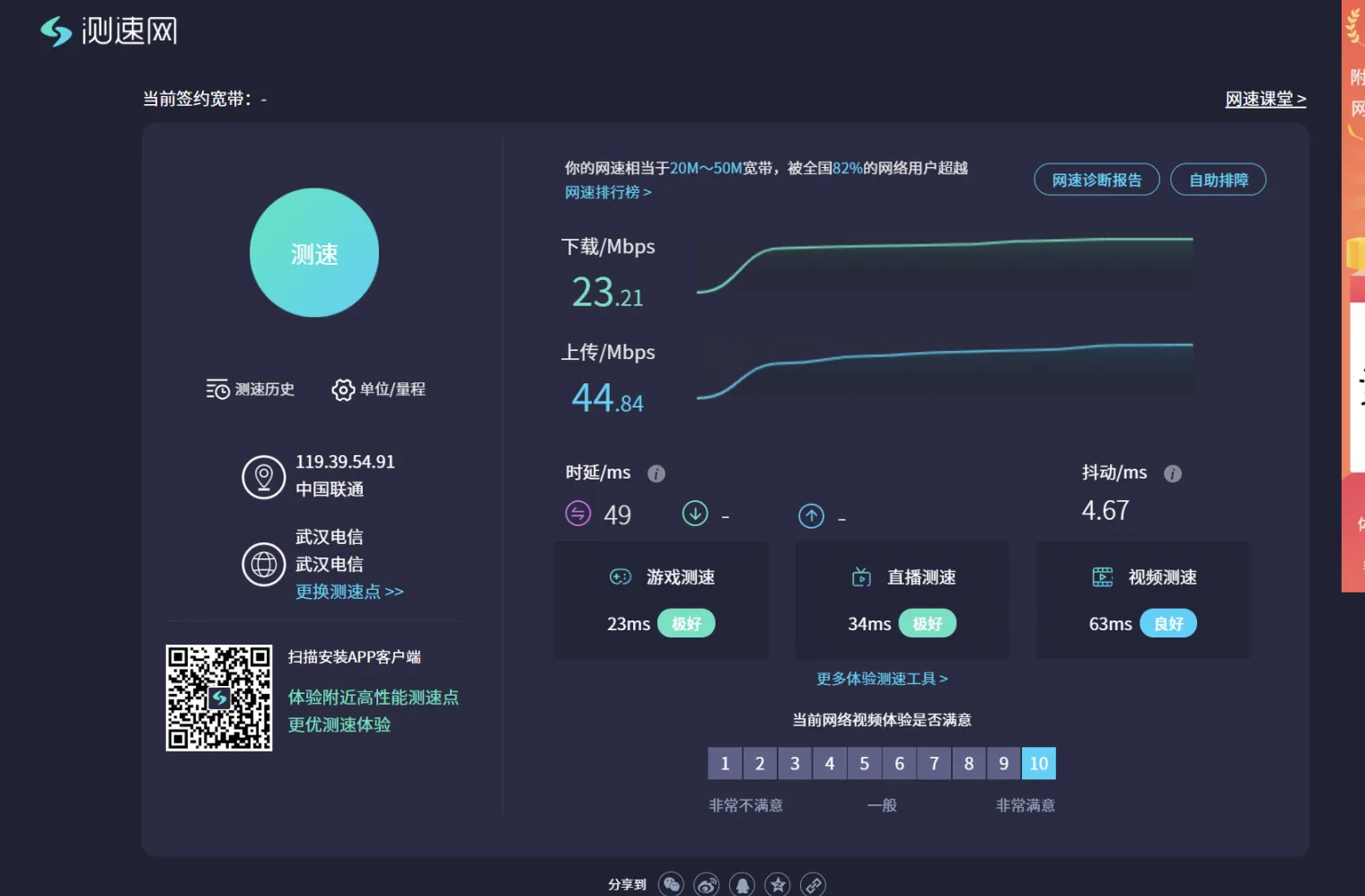Share result to Weibo

click(707, 884)
